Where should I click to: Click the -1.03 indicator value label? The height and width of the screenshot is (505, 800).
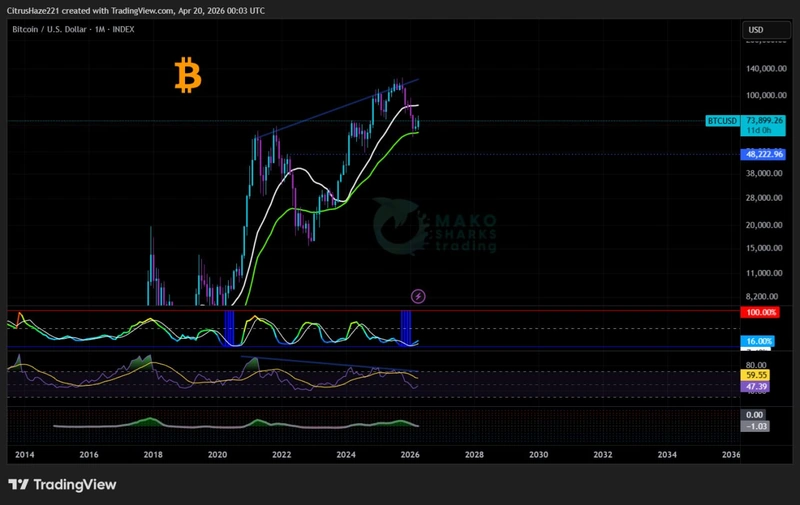[x=756, y=427]
